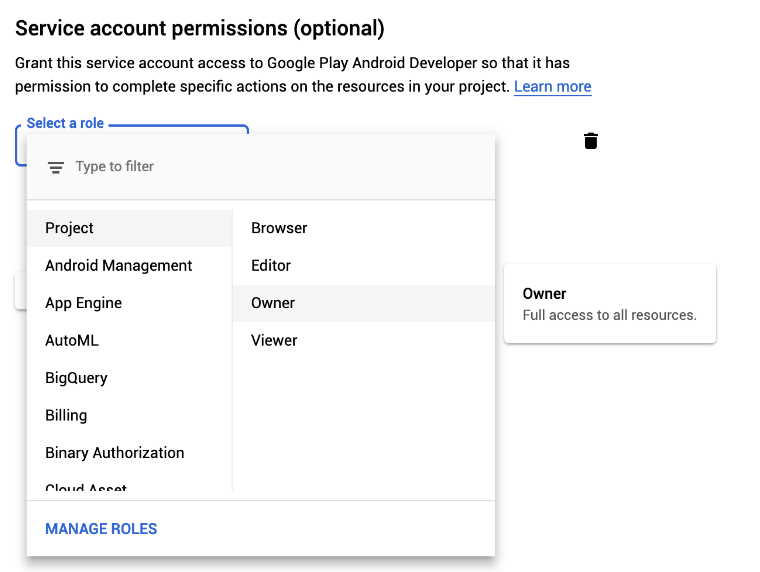Open the Learn more link
The height and width of the screenshot is (572, 760).
pos(553,86)
